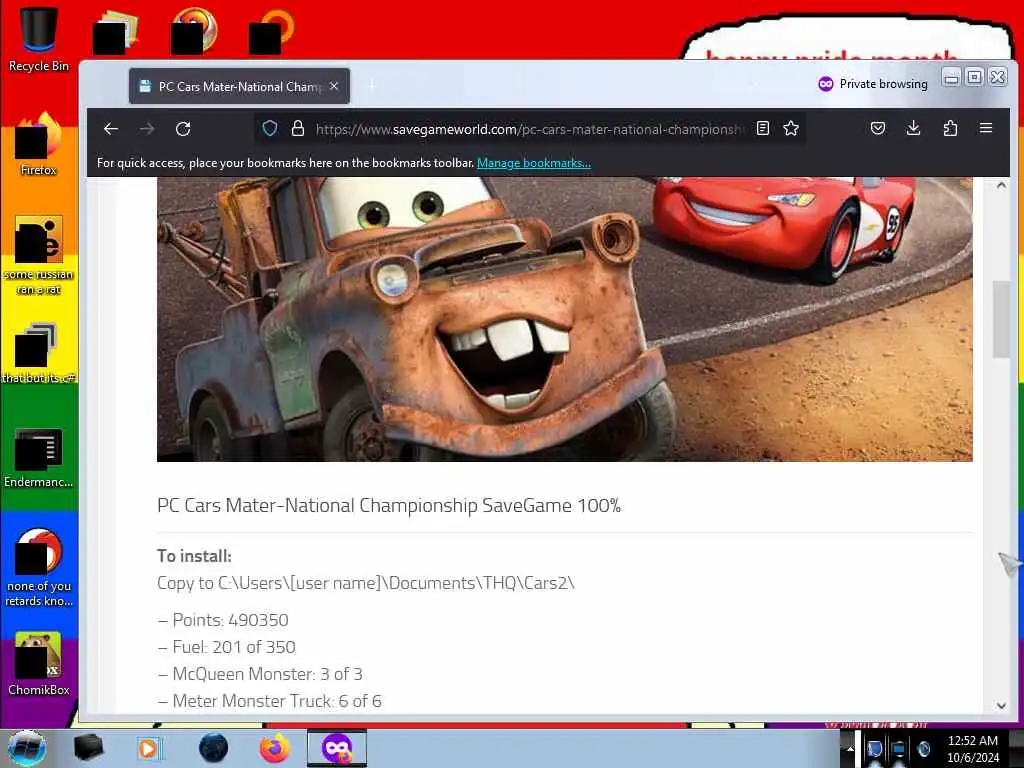
Task: Click the 'Fuel: 201 of 350' line
Action: pos(227,647)
